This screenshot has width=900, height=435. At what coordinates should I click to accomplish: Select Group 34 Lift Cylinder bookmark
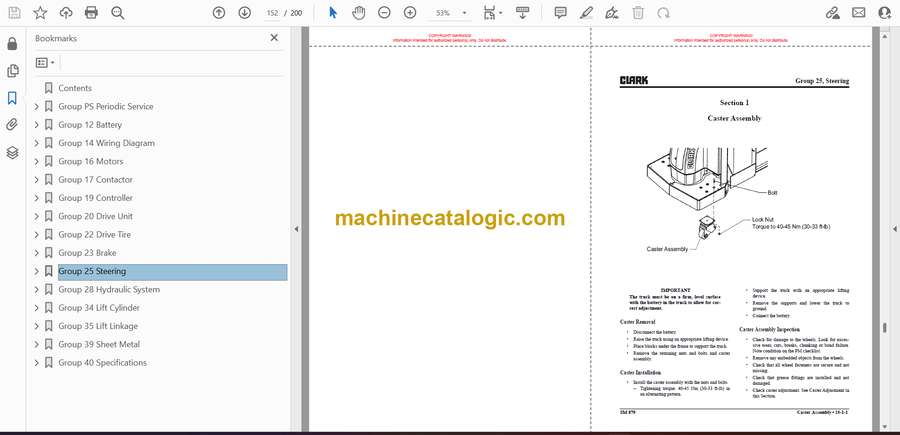pyautogui.click(x=99, y=308)
